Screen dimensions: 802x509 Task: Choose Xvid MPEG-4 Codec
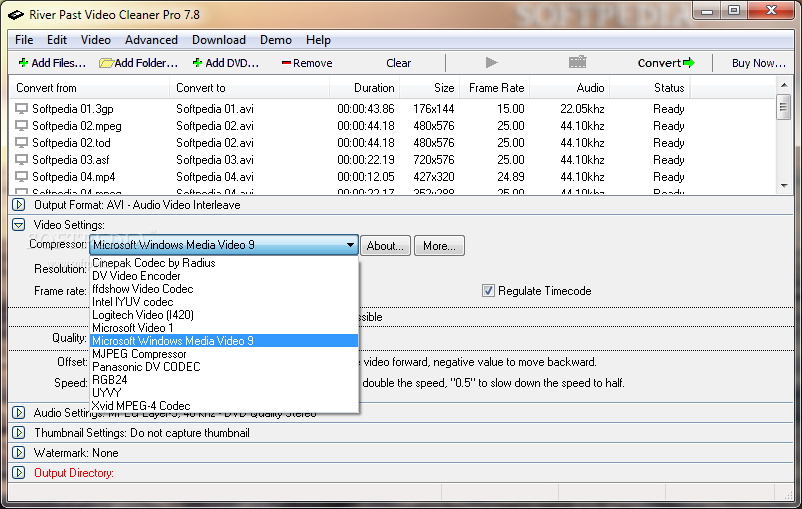pyautogui.click(x=224, y=406)
